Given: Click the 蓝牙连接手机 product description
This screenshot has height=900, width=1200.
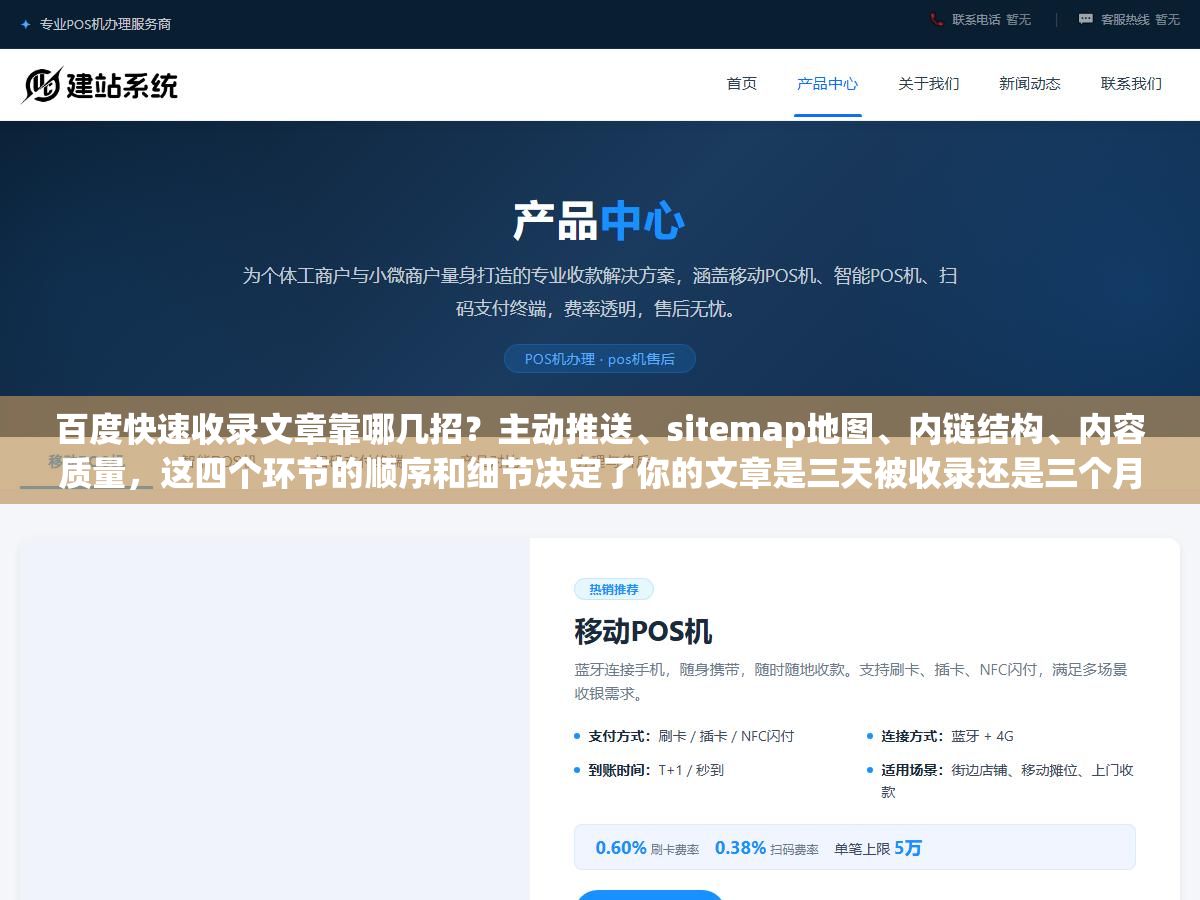Looking at the screenshot, I should pos(851,681).
